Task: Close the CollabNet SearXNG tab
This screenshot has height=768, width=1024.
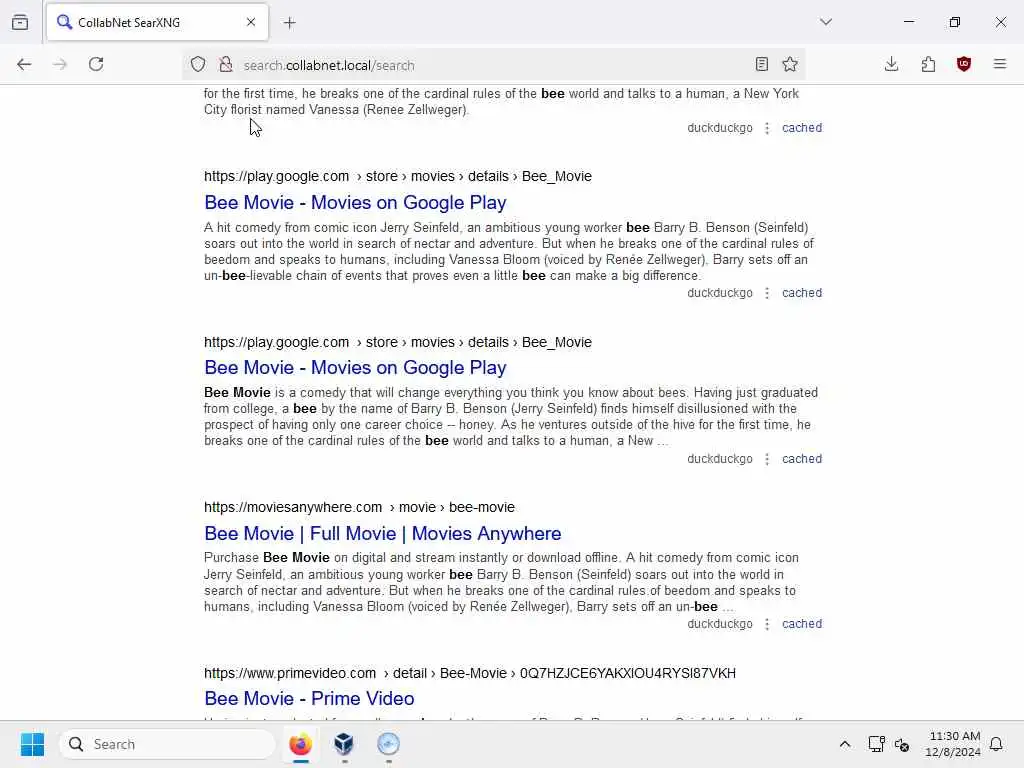Action: click(251, 22)
